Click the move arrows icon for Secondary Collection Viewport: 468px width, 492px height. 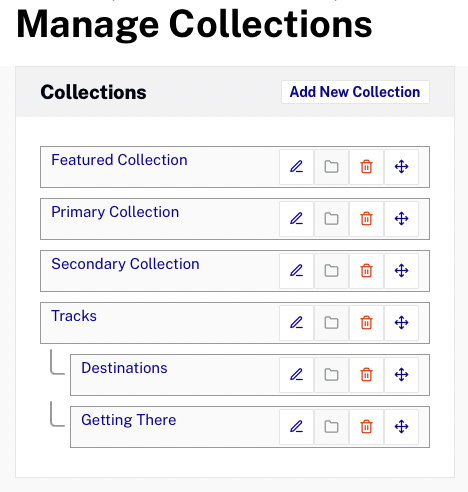[x=401, y=271]
